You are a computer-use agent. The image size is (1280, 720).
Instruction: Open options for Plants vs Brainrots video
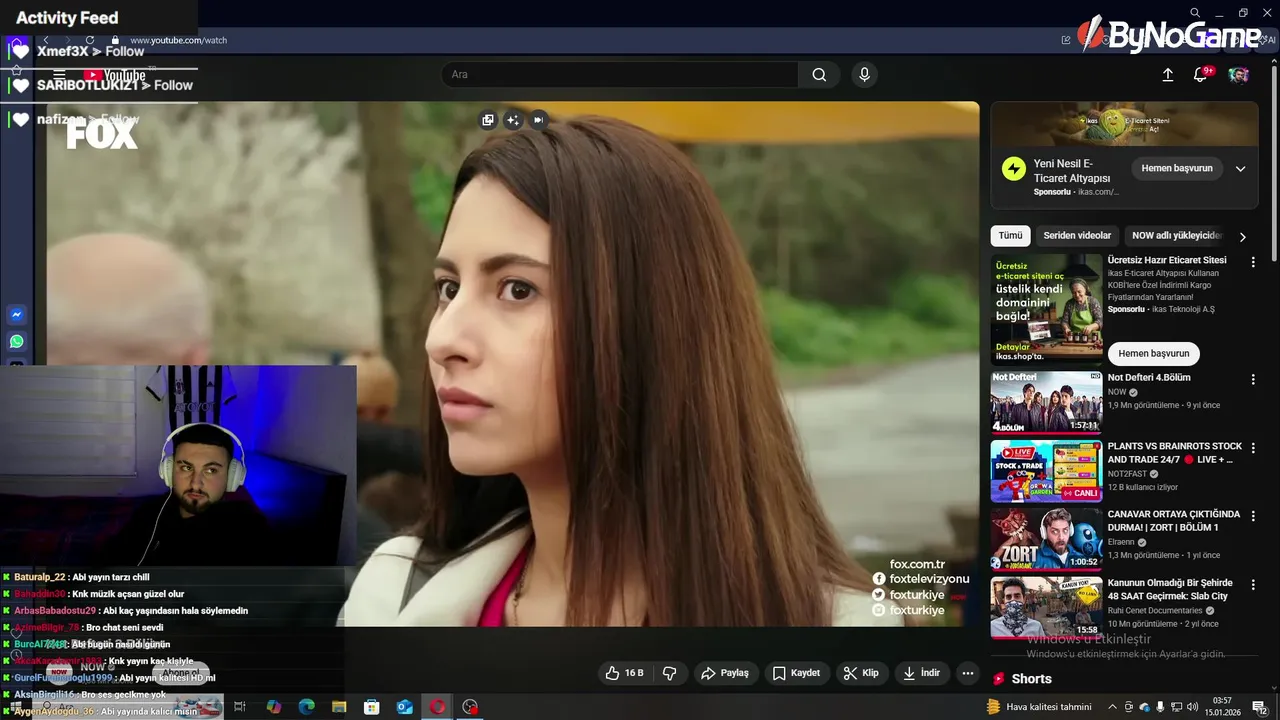click(x=1253, y=448)
